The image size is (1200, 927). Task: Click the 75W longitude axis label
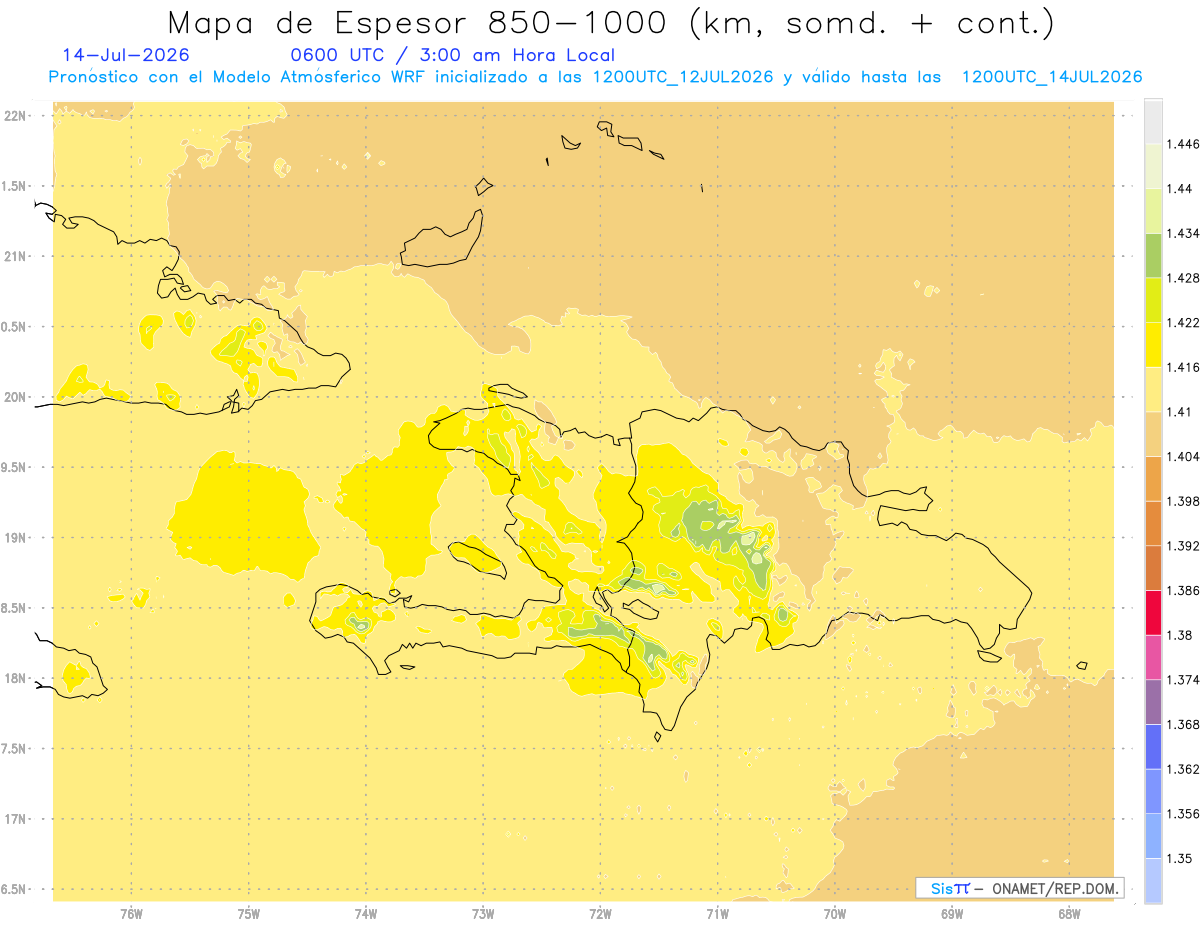coord(248,914)
